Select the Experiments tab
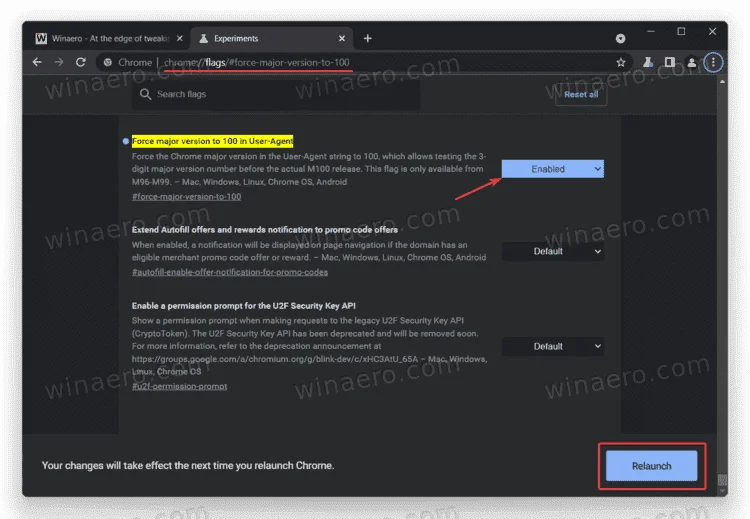The width and height of the screenshot is (750, 519). (x=272, y=38)
